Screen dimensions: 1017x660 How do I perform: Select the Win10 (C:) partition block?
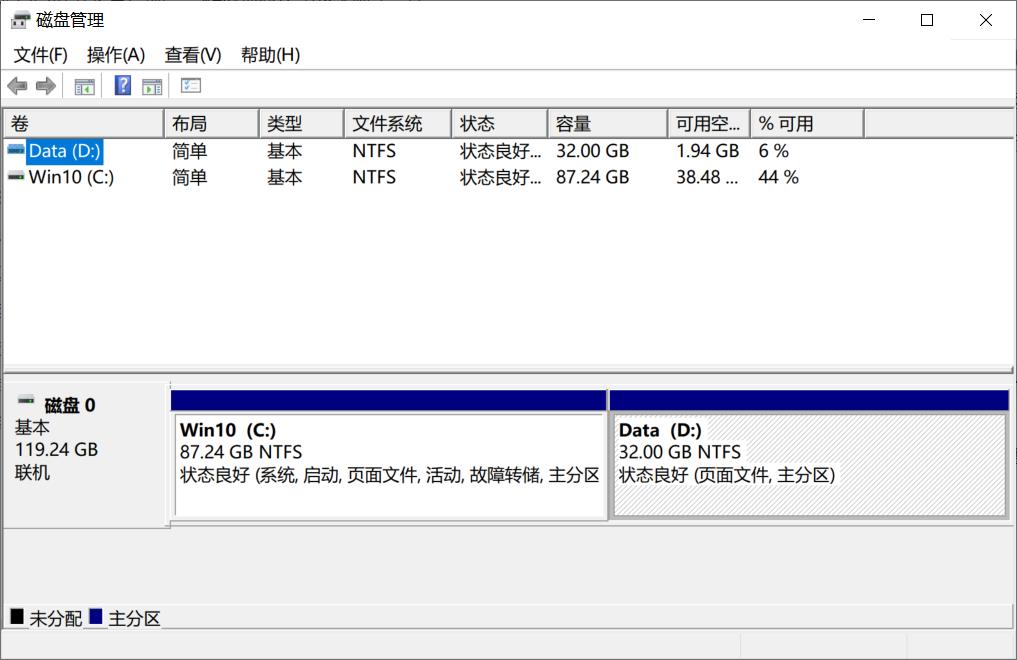click(389, 465)
